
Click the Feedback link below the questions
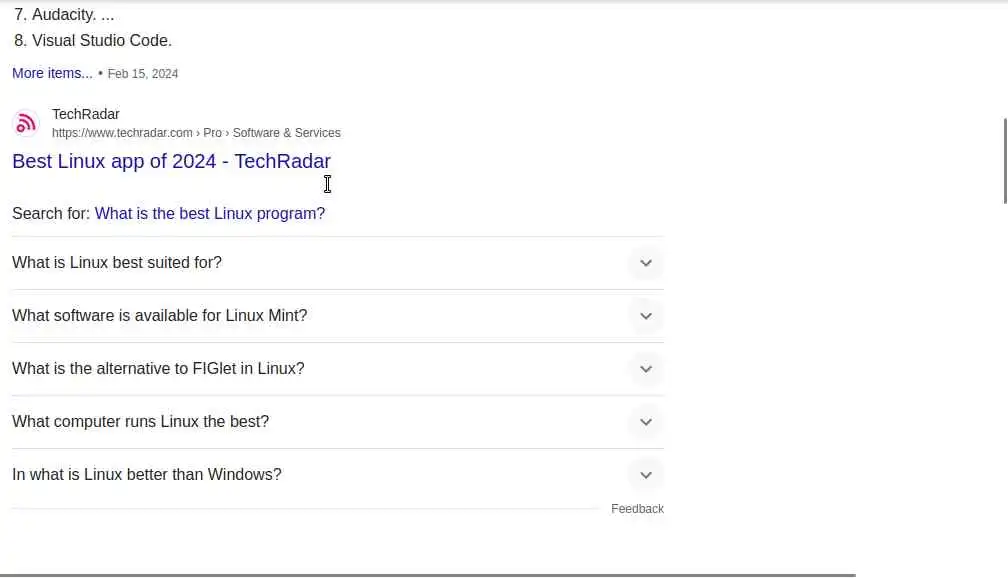[637, 509]
